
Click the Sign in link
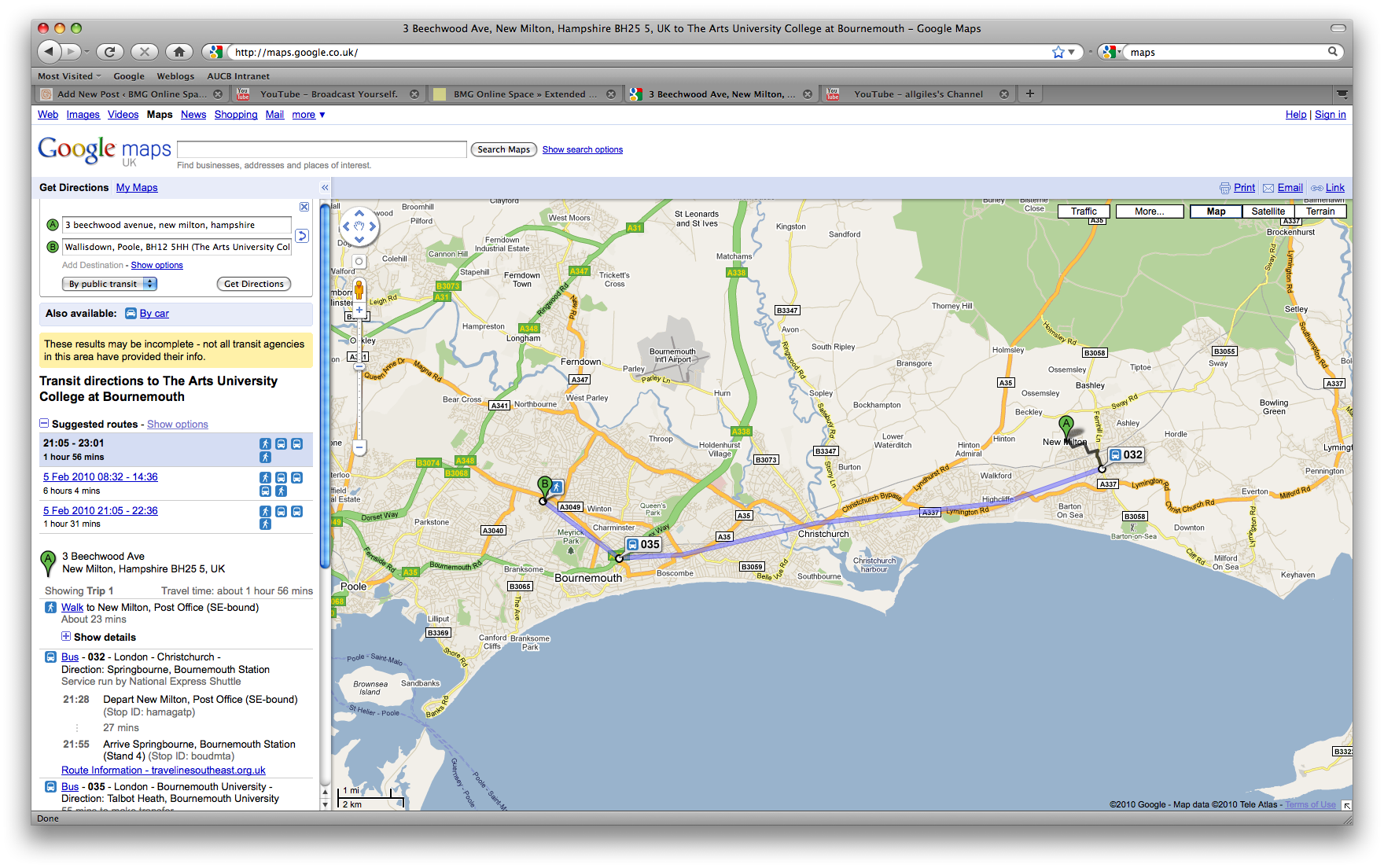(1330, 115)
